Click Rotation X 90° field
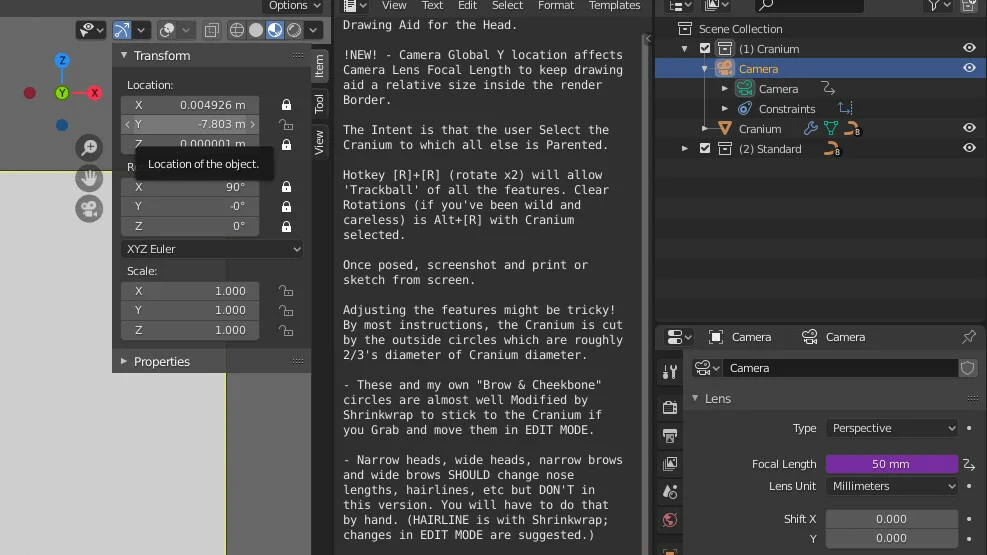987x555 pixels. (190, 187)
